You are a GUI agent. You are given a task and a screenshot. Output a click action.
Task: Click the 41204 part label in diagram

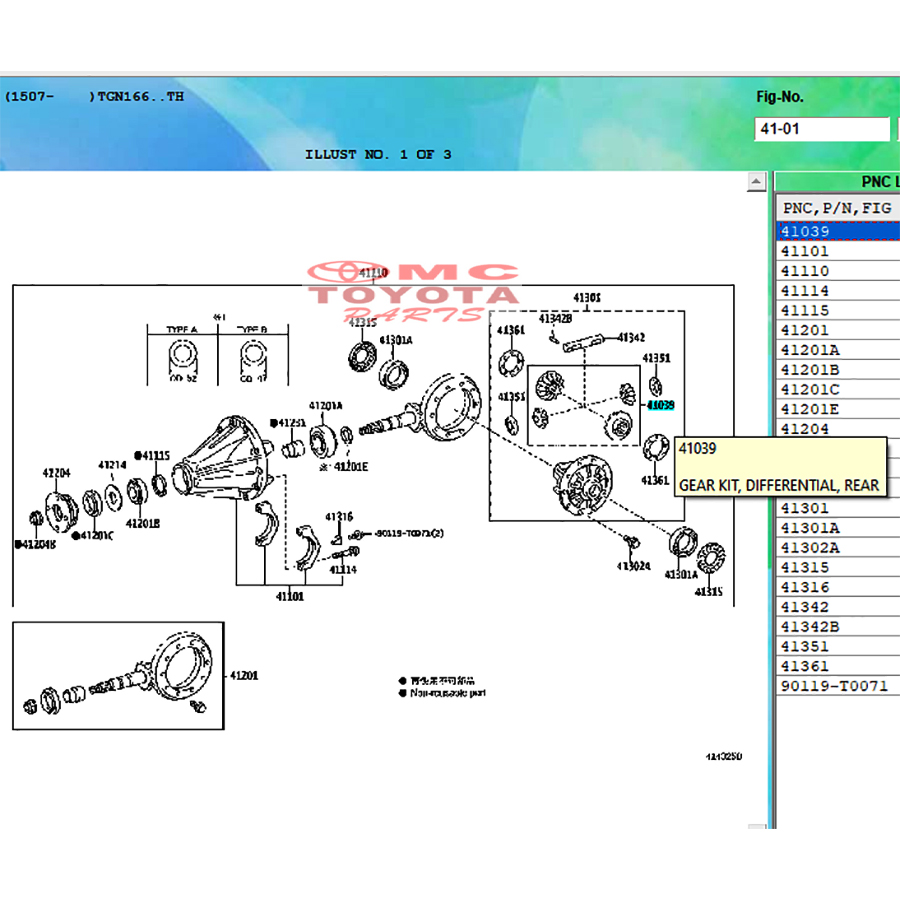56,472
